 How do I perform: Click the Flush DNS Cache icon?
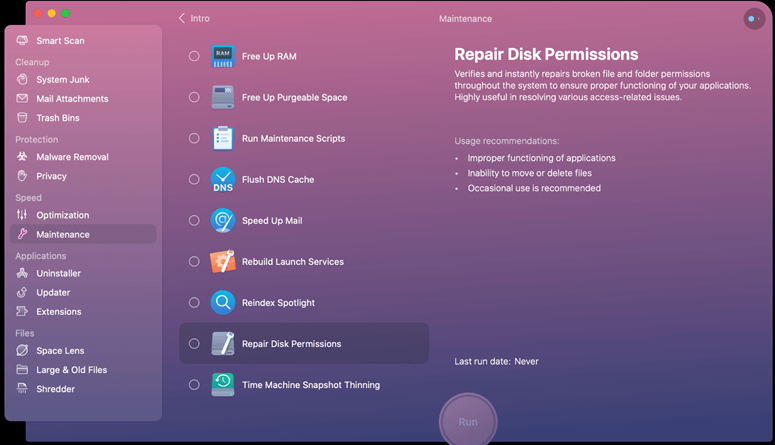tap(222, 180)
